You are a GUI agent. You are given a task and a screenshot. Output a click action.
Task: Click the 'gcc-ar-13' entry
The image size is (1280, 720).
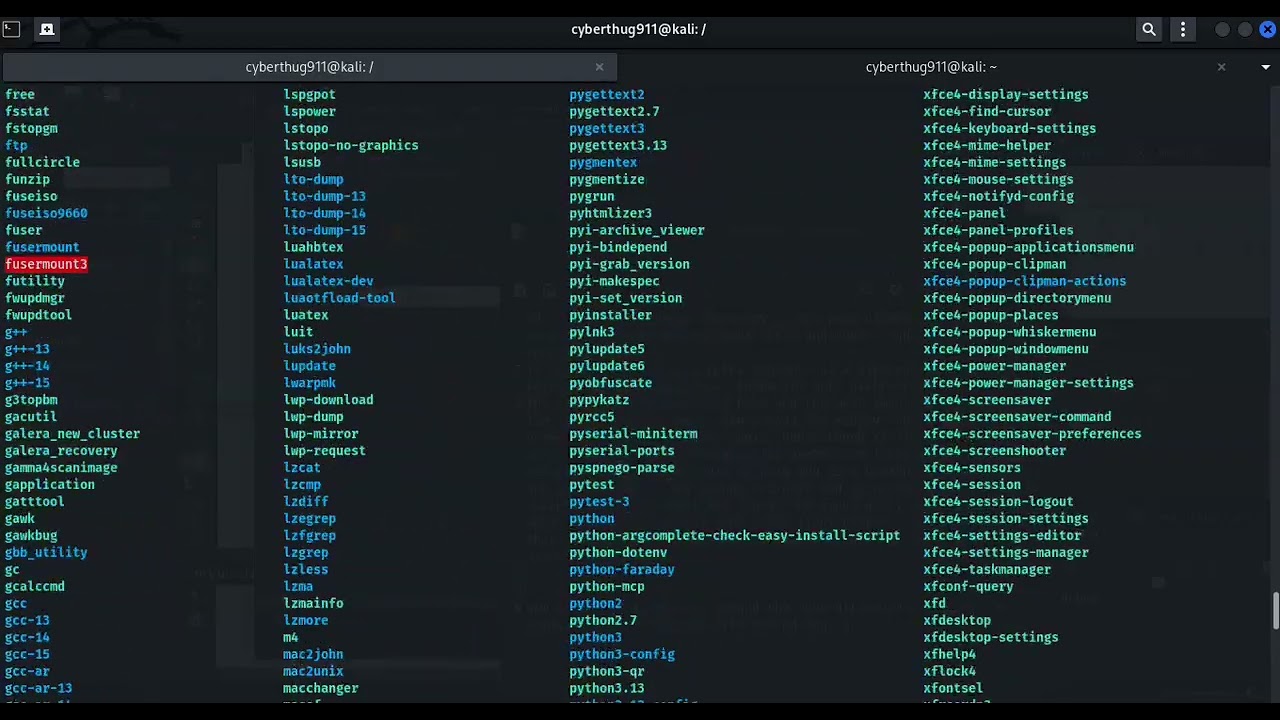pos(38,688)
